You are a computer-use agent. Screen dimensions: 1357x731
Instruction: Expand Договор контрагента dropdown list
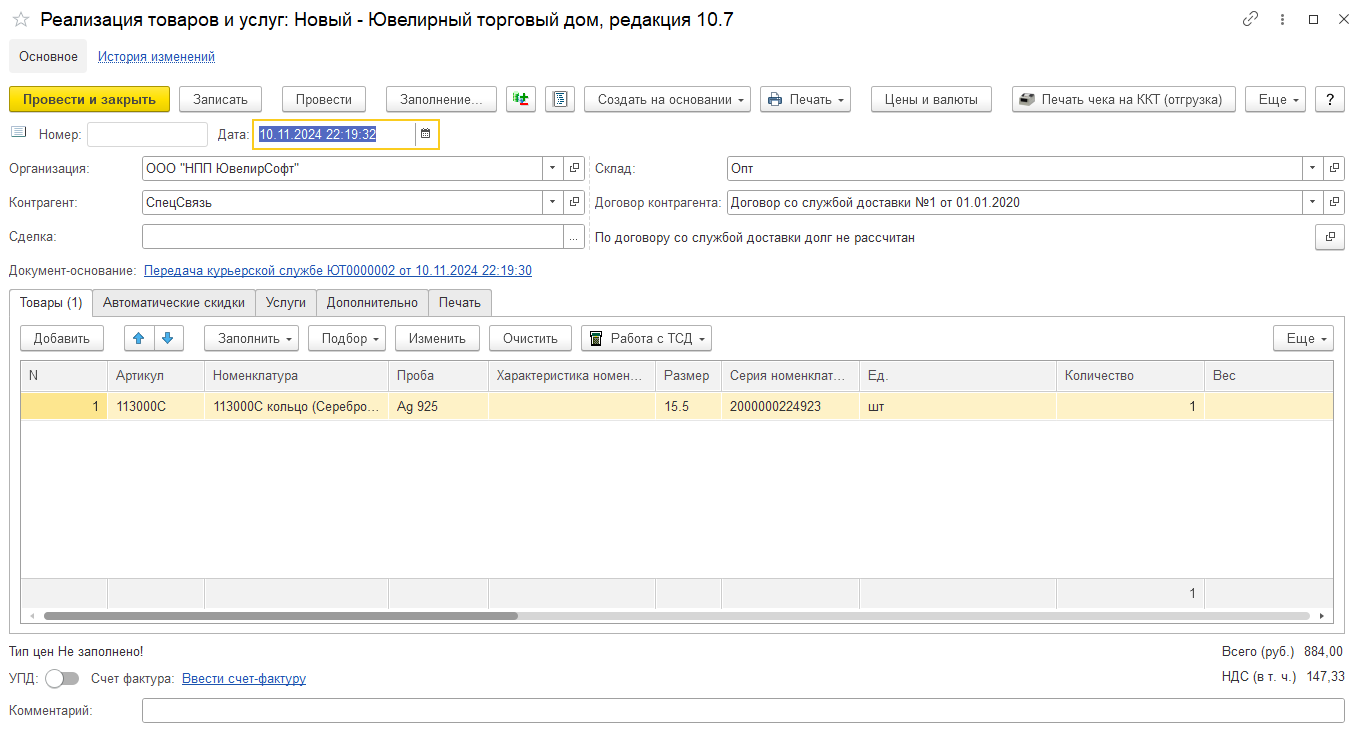coord(1313,202)
